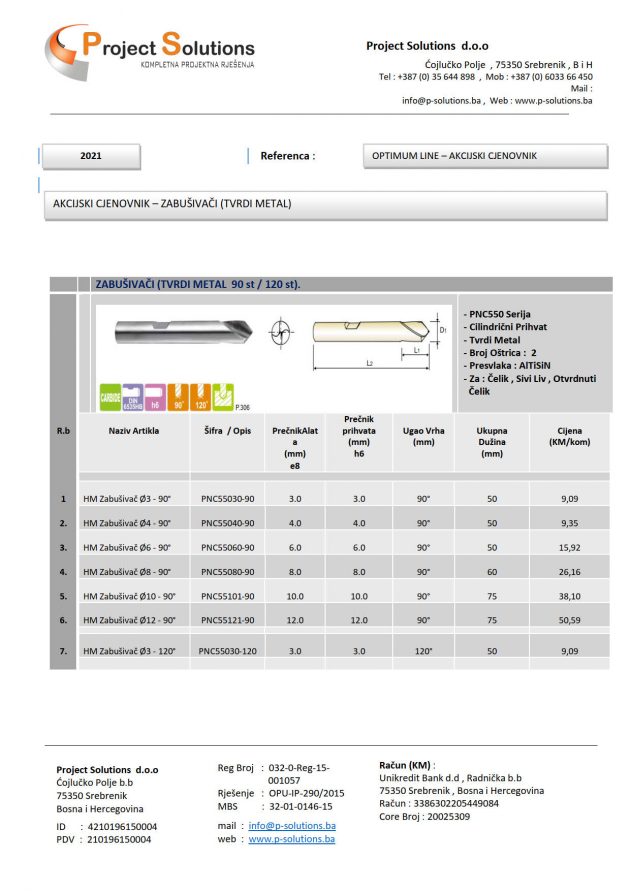The image size is (630, 891).
Task: Click the OPTIMUM LINE – AKCIJSKI CJENOVNIK box
Action: point(484,156)
